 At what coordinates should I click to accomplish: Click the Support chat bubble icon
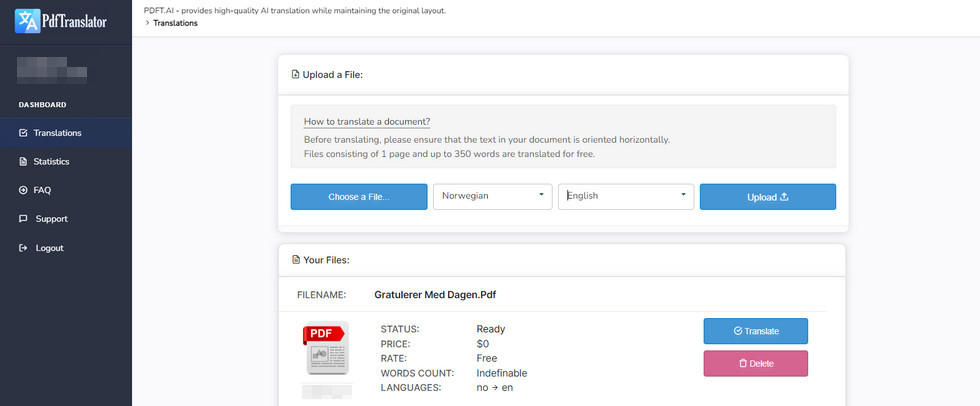click(23, 219)
